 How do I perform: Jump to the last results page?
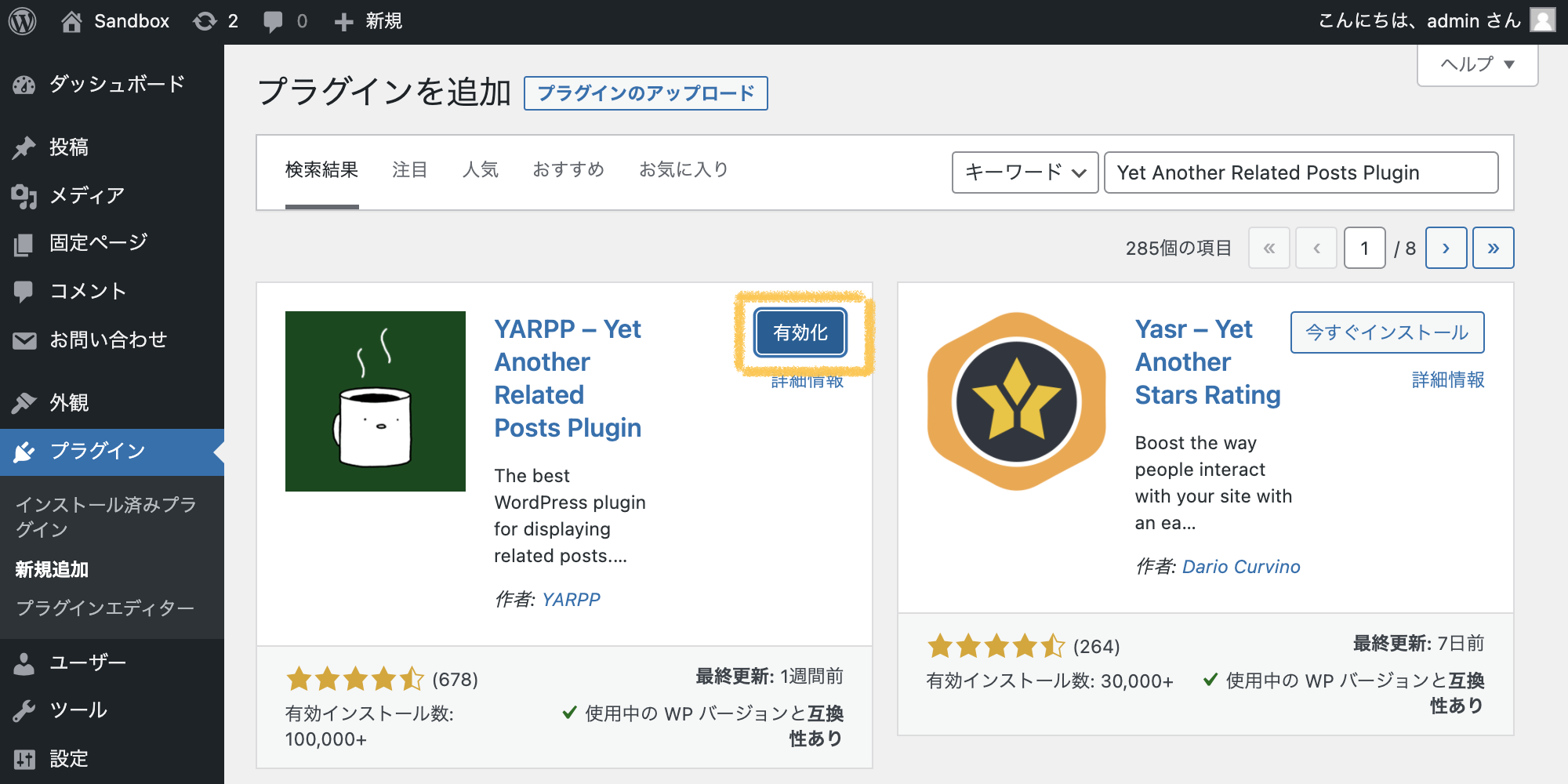click(1493, 249)
